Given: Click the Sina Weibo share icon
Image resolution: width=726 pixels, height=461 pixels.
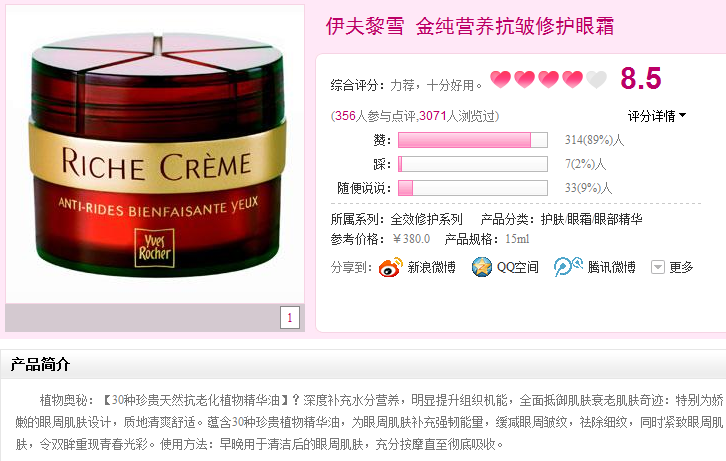Looking at the screenshot, I should pyautogui.click(x=390, y=268).
